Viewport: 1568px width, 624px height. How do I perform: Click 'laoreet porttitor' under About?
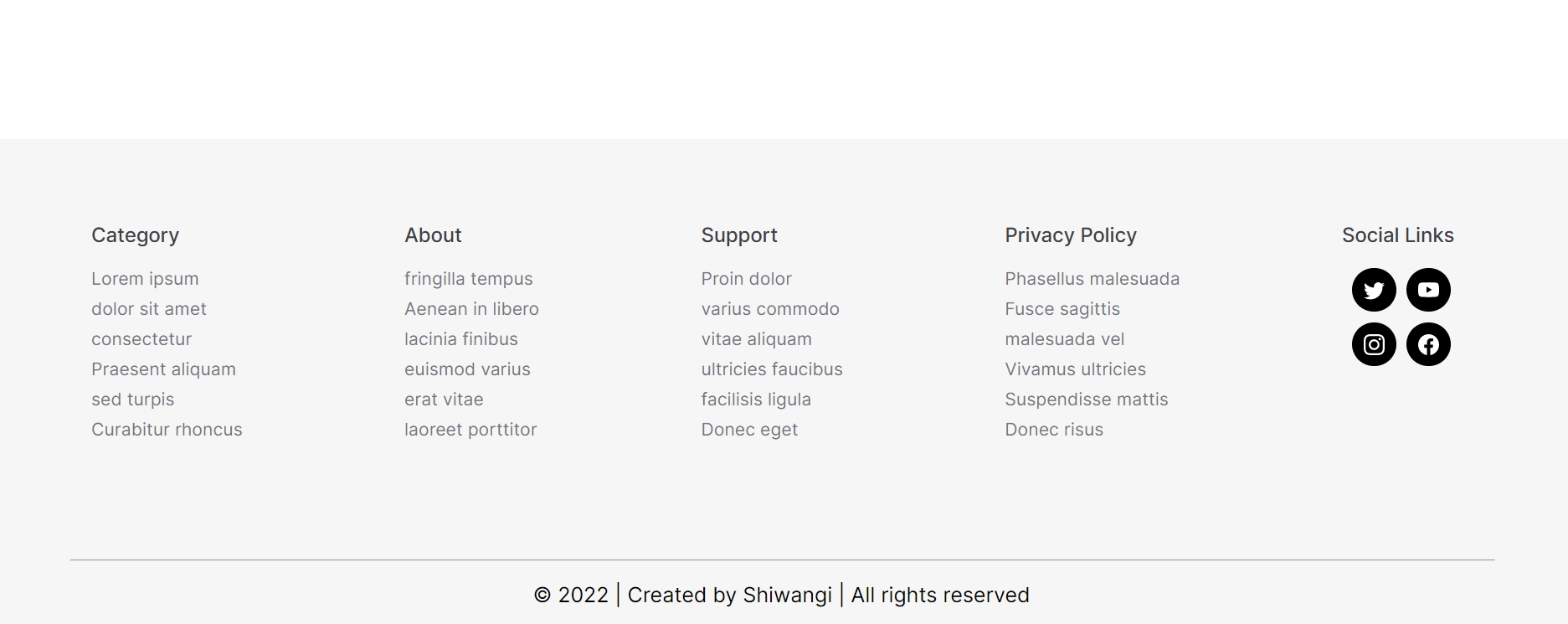point(470,429)
